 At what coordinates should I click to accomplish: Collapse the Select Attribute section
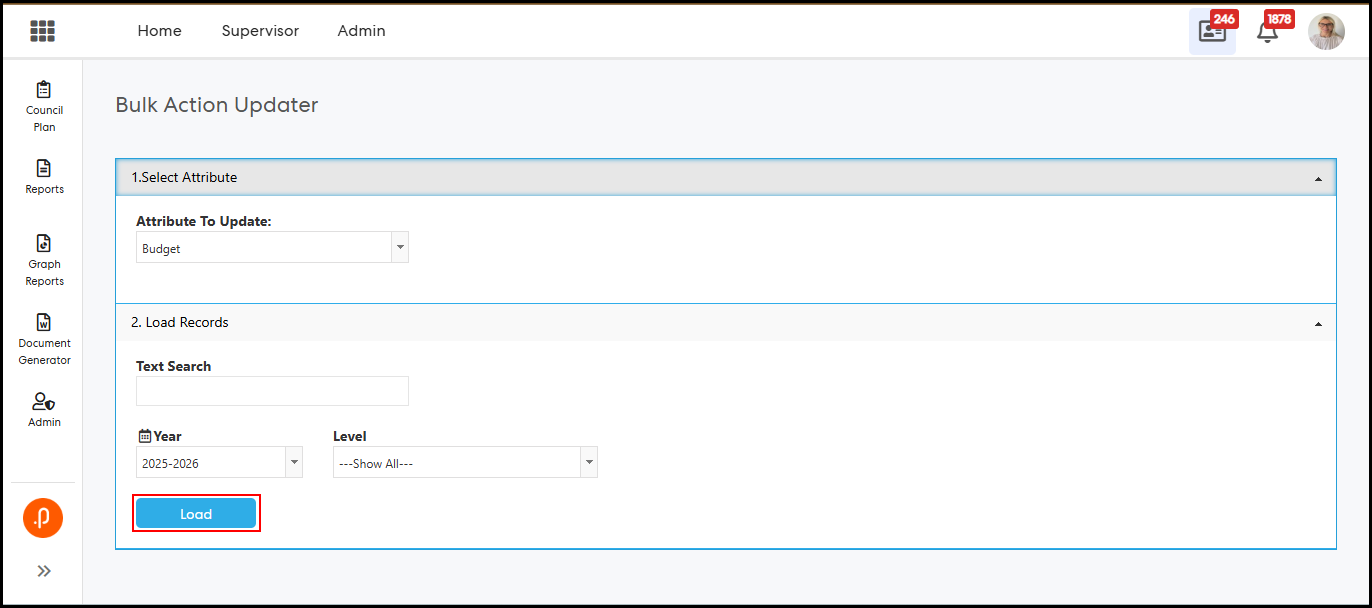[1318, 178]
